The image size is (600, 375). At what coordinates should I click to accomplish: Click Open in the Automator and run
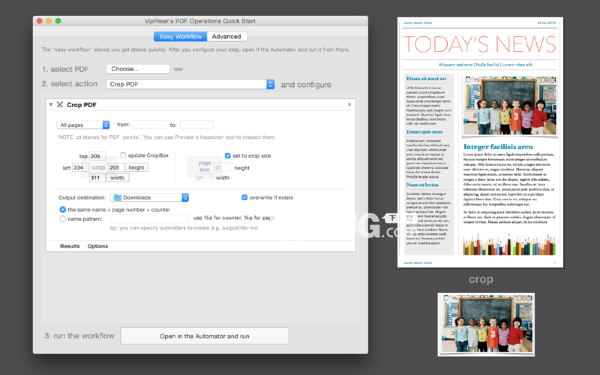[x=205, y=336]
